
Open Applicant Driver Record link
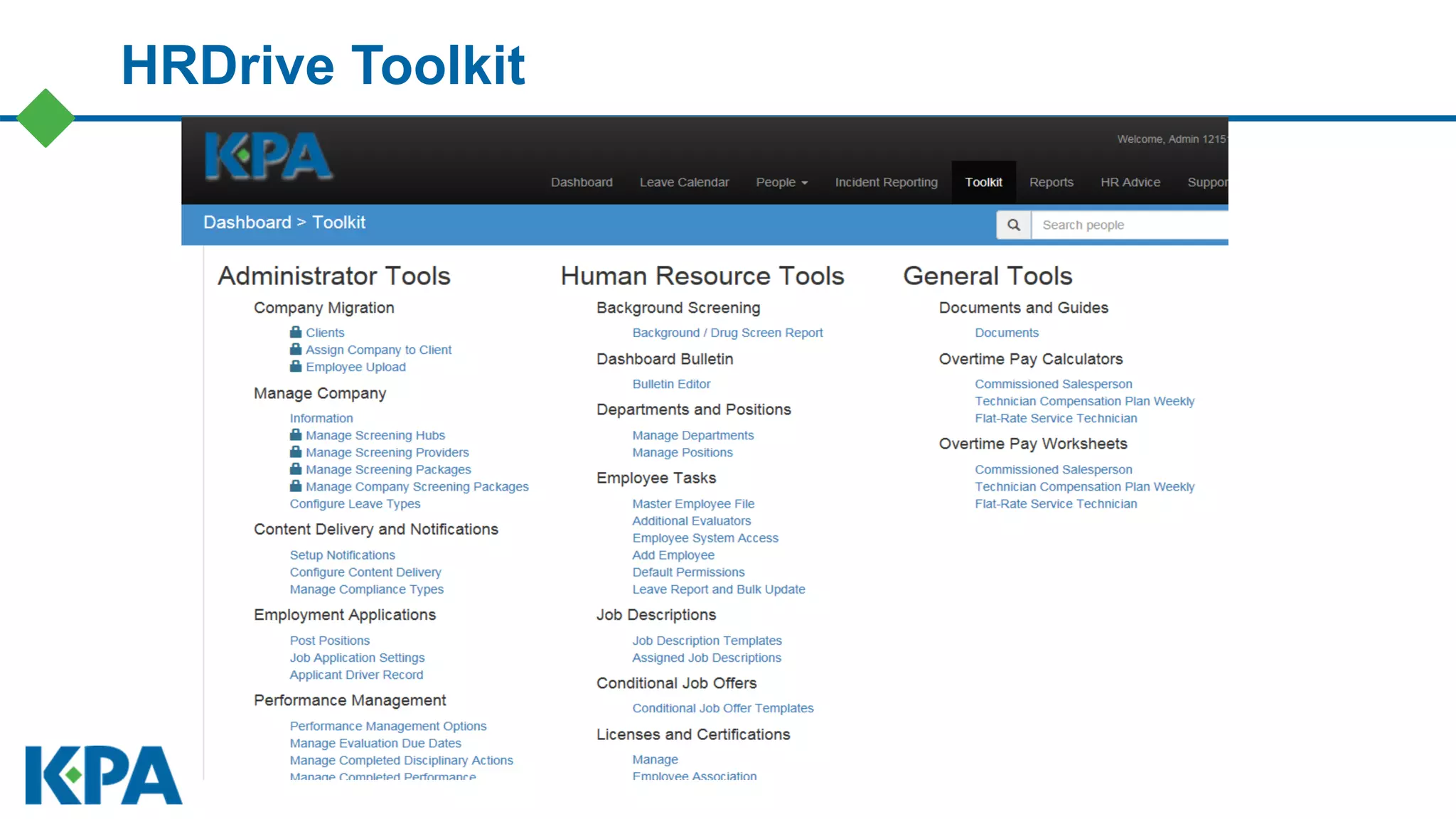tap(356, 675)
